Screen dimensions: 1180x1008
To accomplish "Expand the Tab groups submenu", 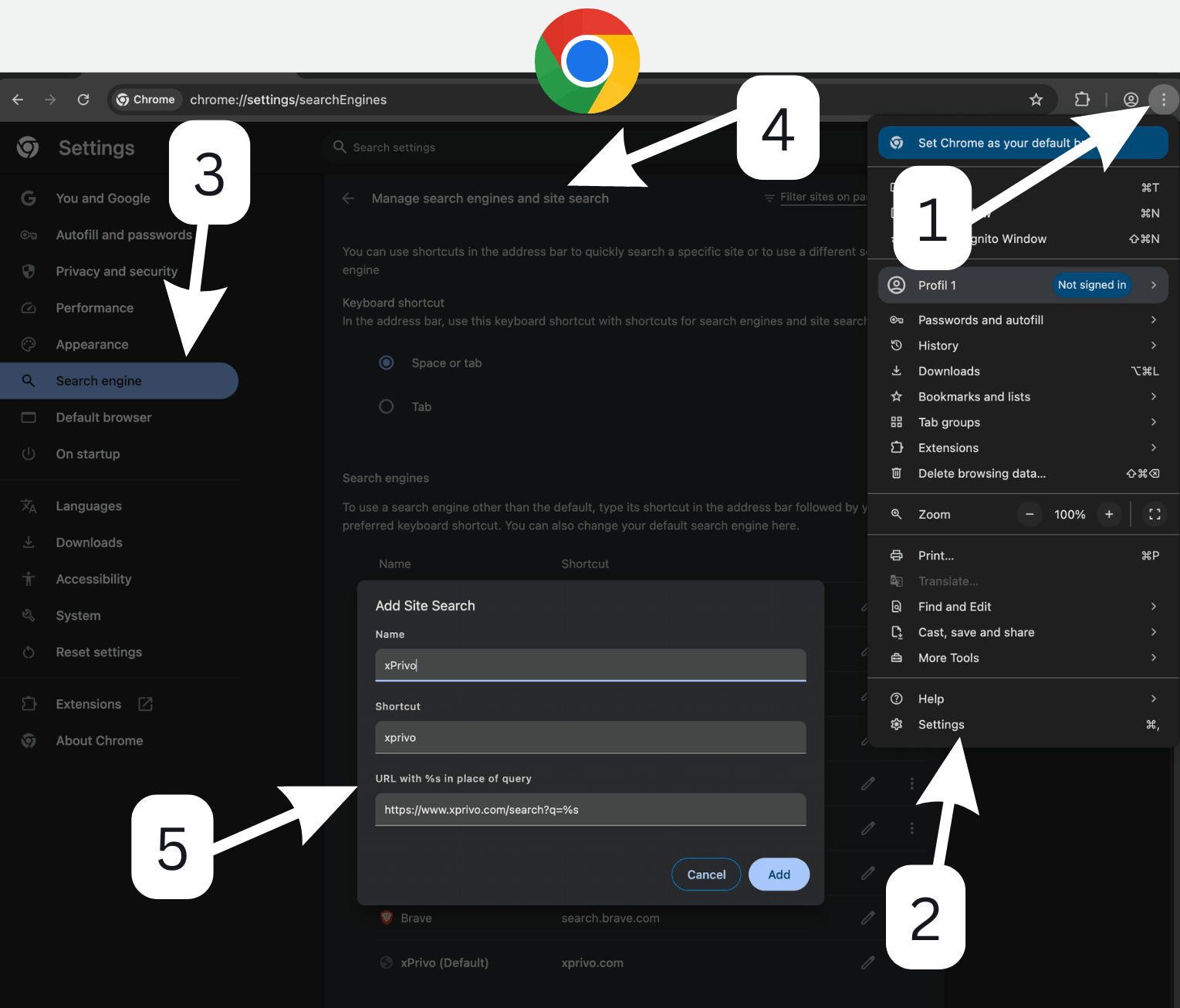I will (1023, 422).
